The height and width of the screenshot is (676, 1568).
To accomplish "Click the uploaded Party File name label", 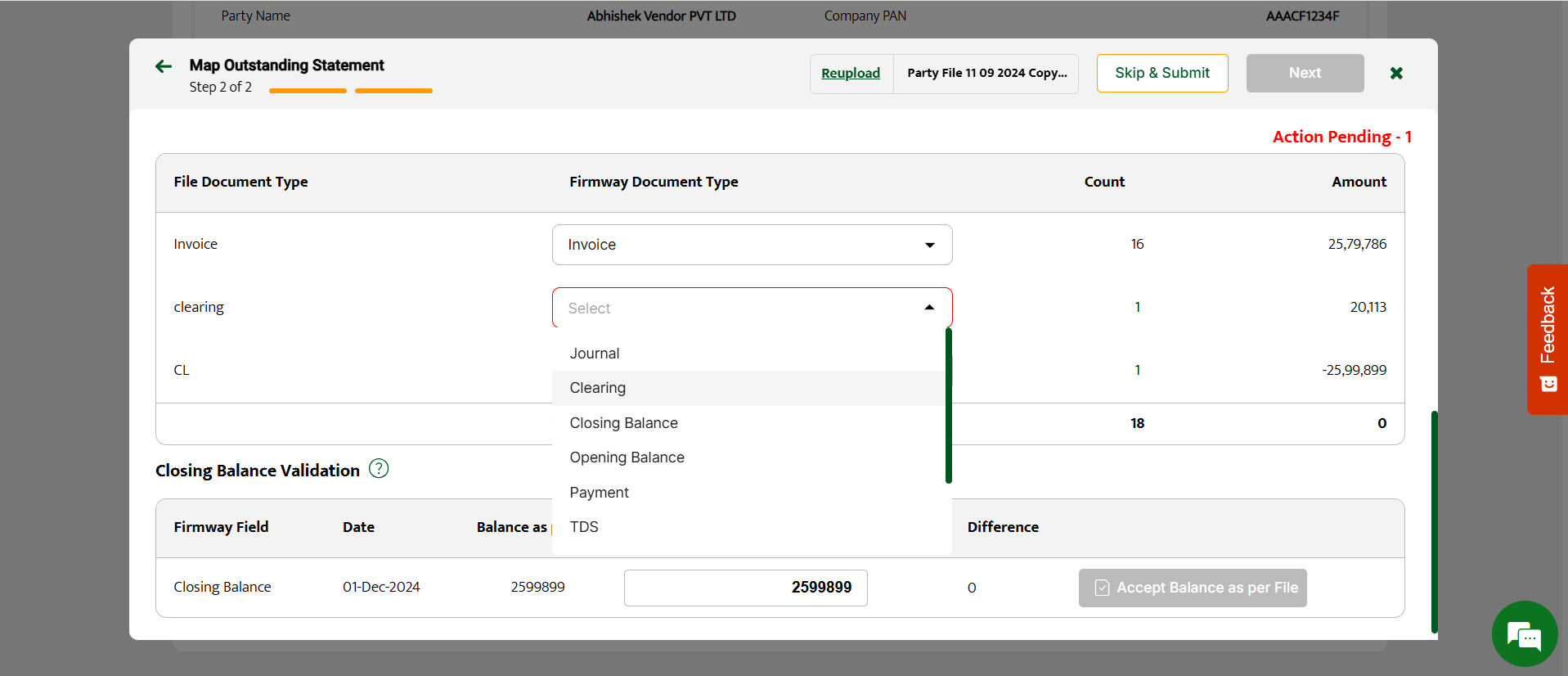I will (x=986, y=74).
